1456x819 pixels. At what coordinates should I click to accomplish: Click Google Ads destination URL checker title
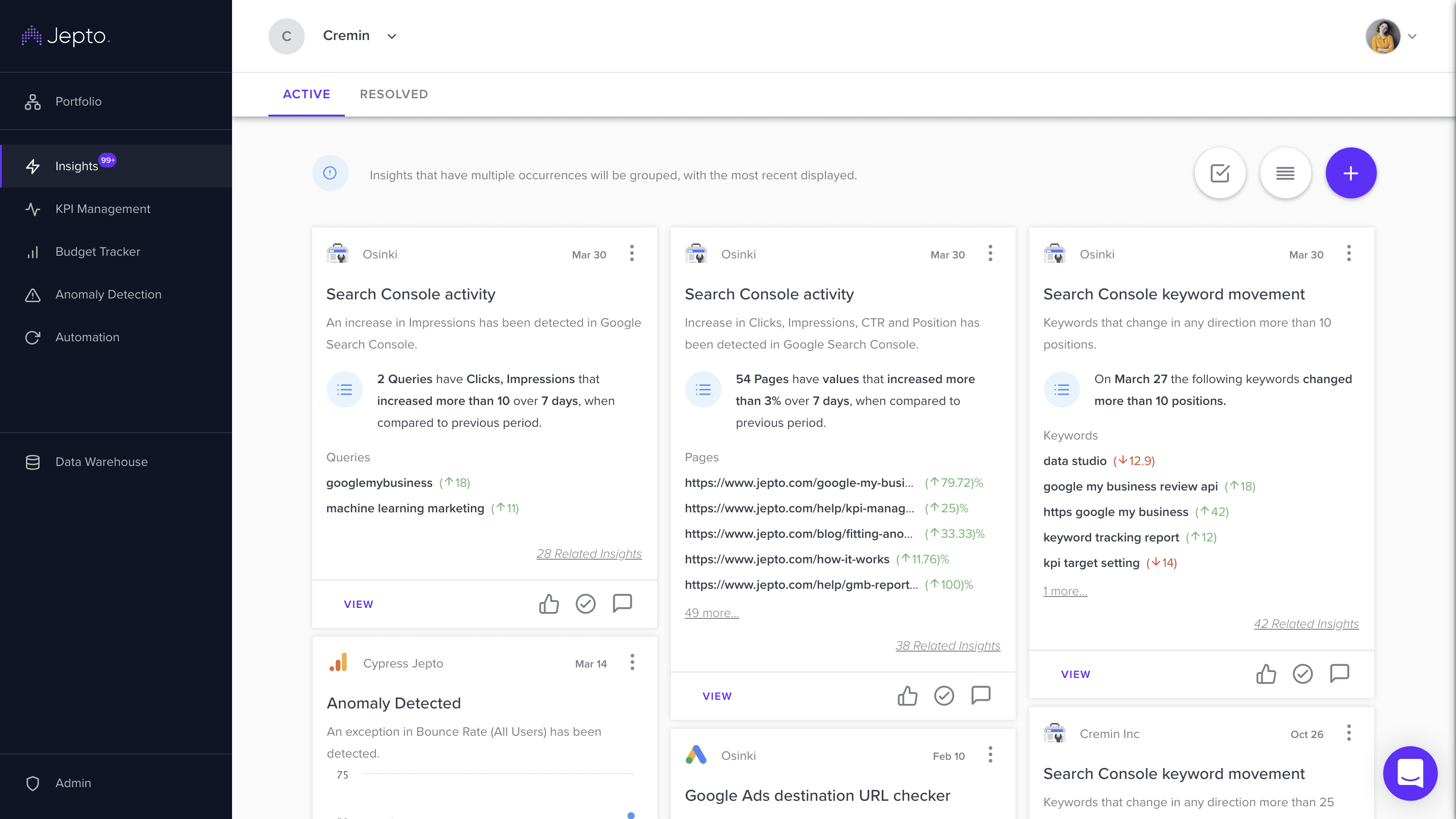(817, 795)
